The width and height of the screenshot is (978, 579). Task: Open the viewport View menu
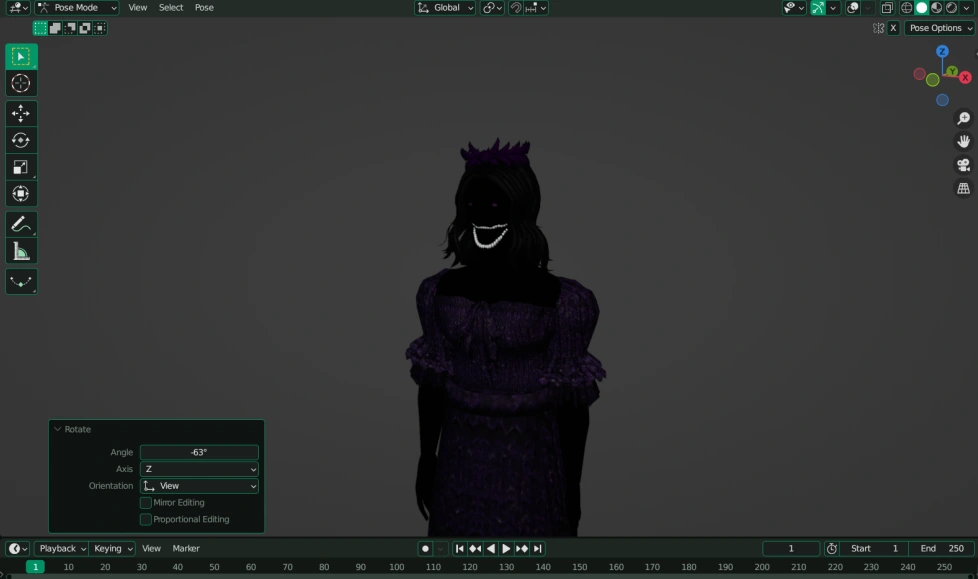[x=137, y=7]
